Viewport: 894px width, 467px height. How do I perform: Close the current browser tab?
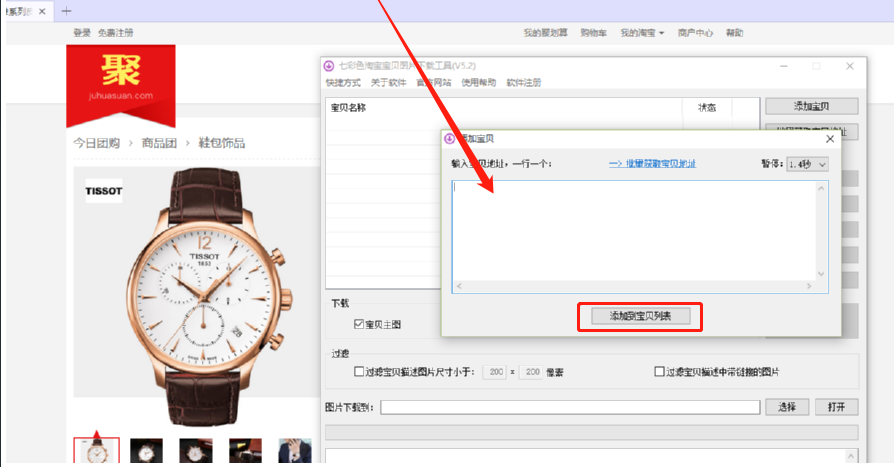[x=42, y=11]
